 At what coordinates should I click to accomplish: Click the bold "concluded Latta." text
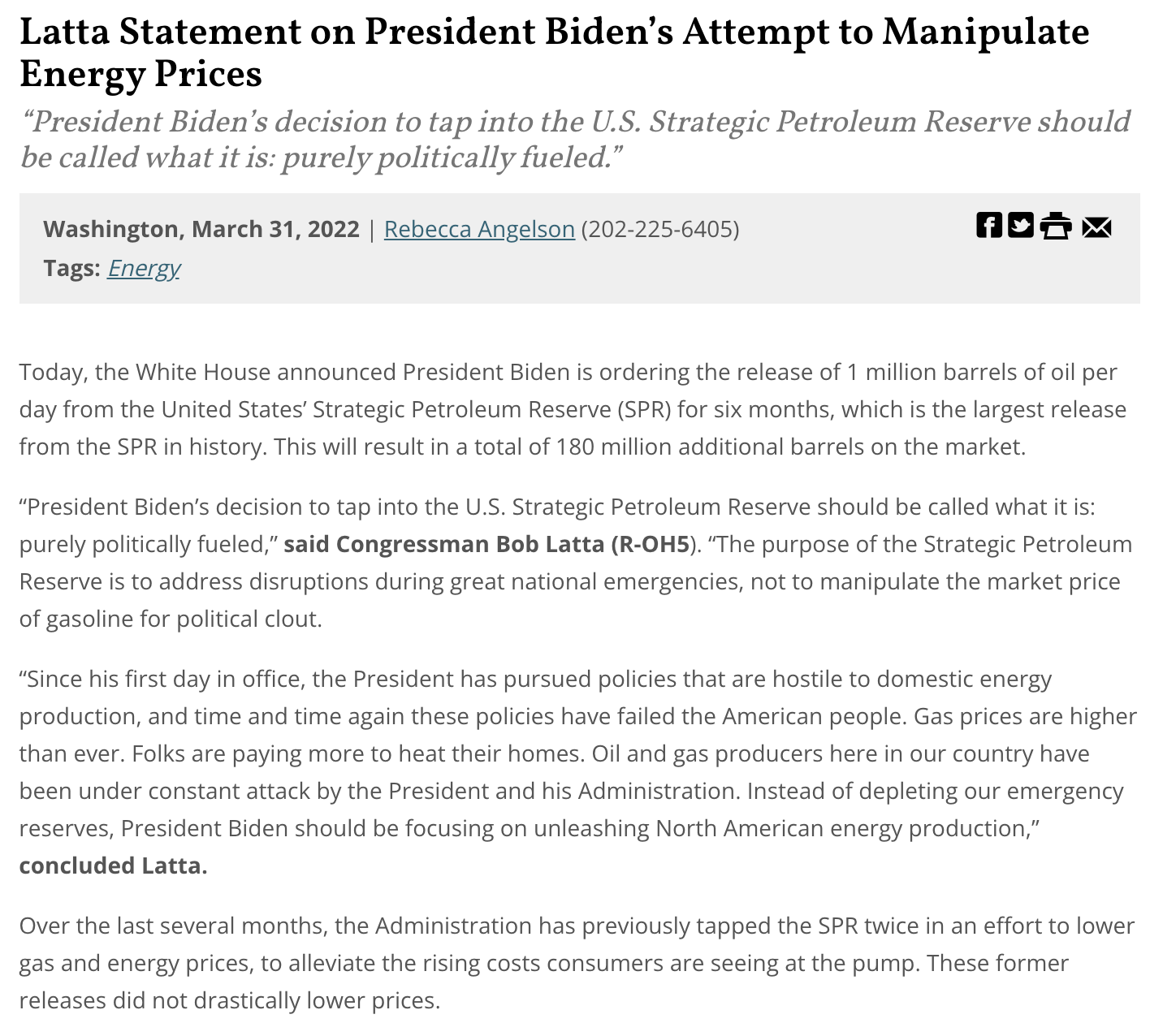pos(114,865)
